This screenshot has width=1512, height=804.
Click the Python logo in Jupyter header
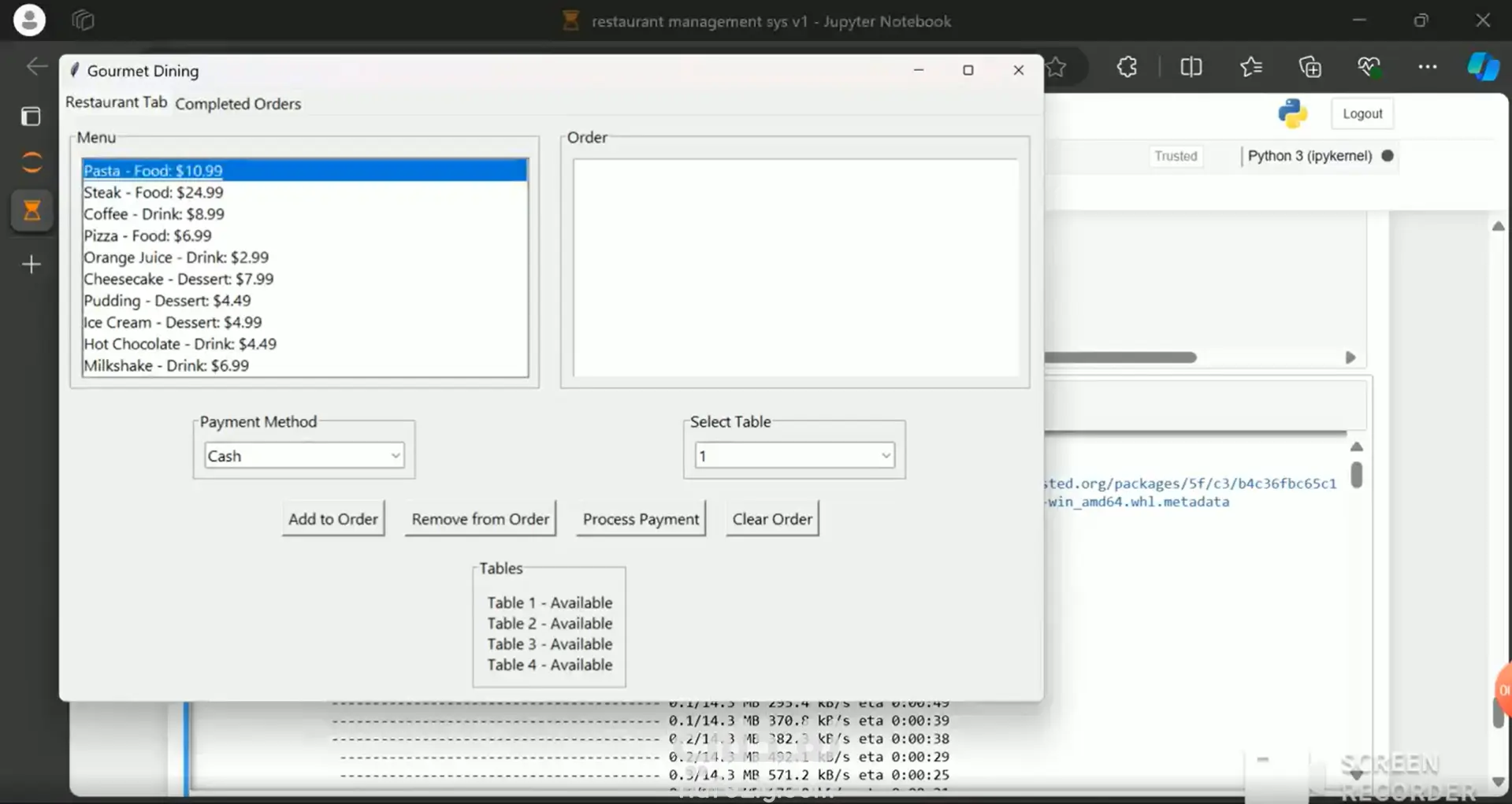click(x=1292, y=113)
